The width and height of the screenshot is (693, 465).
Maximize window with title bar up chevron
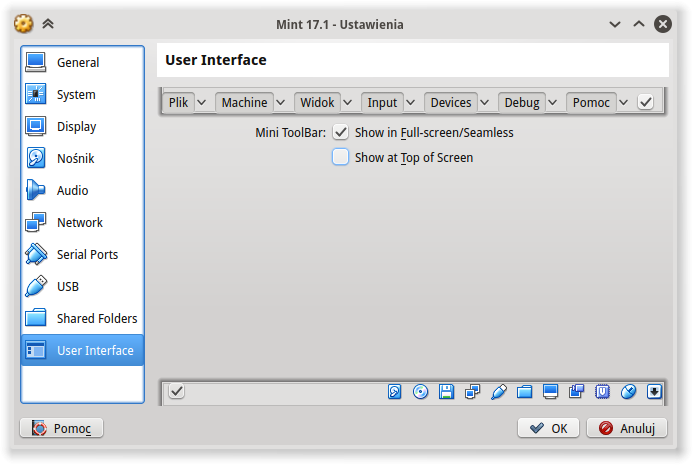click(x=639, y=24)
